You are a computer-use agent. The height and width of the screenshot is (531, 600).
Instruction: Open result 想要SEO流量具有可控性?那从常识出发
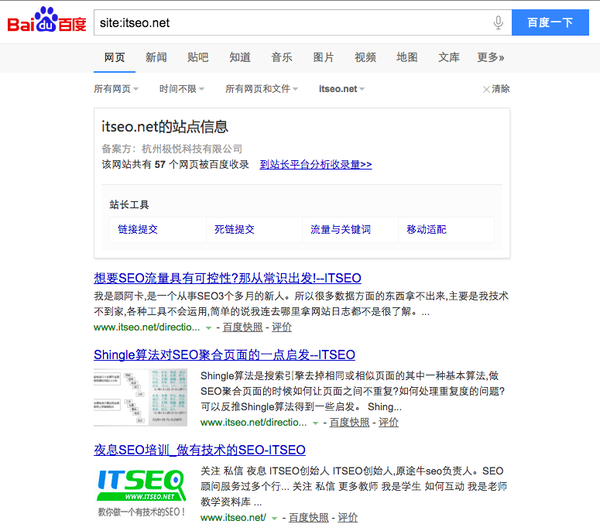227,278
